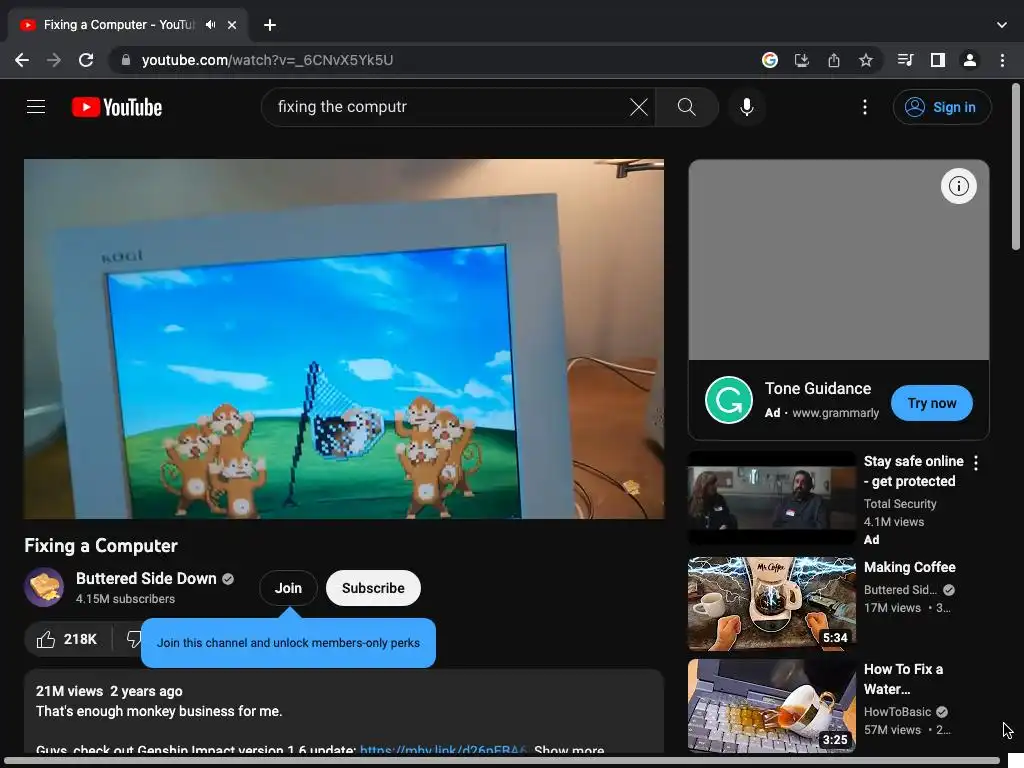
Task: Open How To Fix a Water video thumbnail
Action: (x=772, y=706)
